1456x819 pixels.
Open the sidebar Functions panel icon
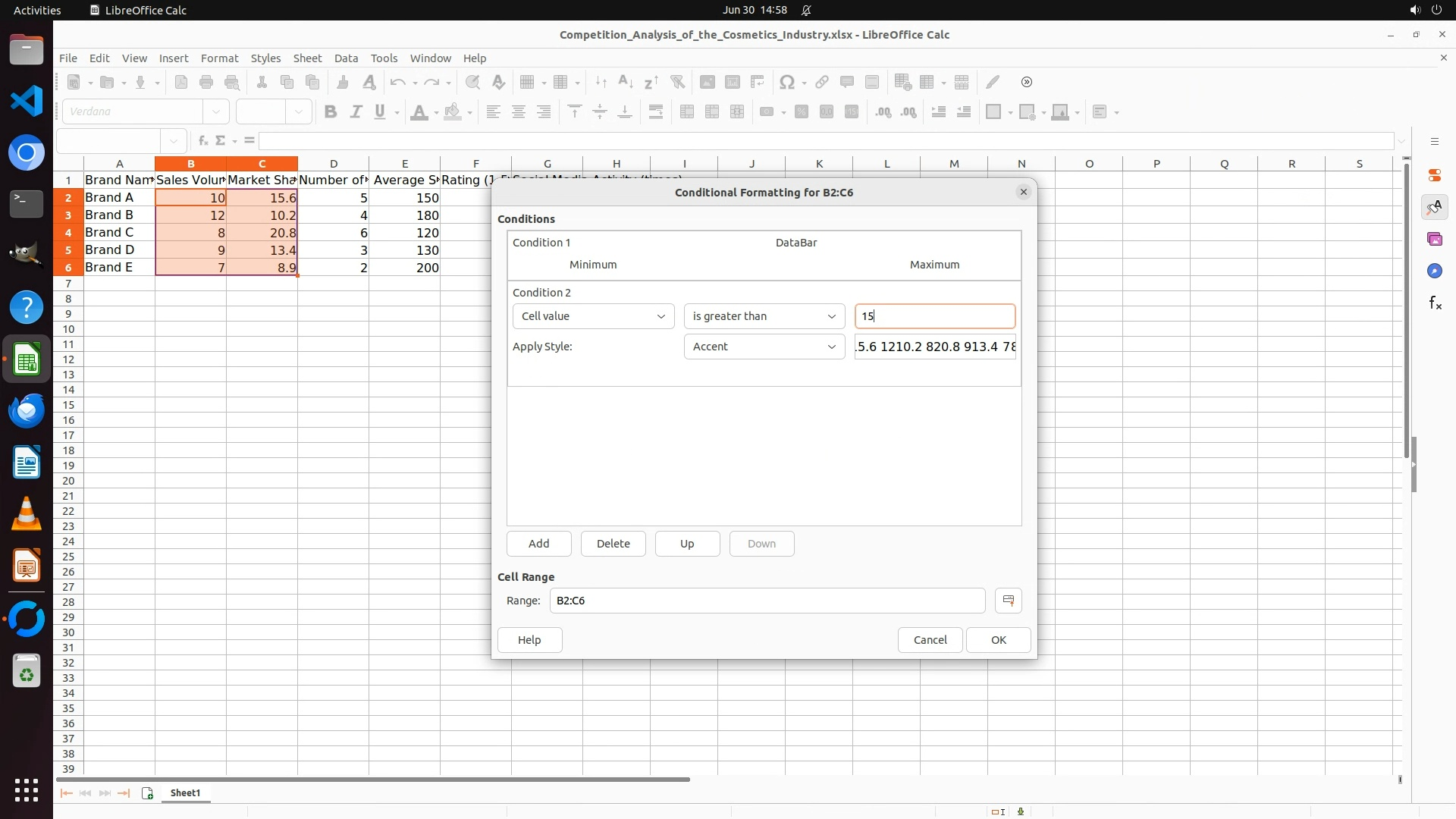point(1434,303)
